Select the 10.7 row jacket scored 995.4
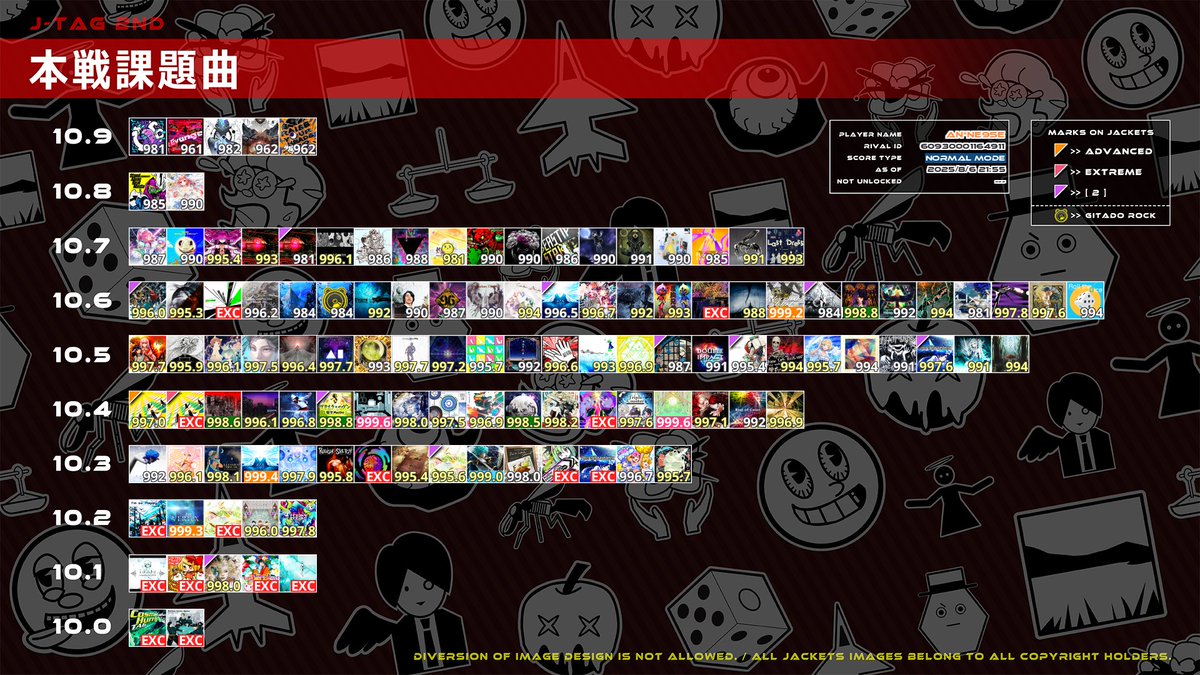Viewport: 1200px width, 675px height. click(223, 246)
